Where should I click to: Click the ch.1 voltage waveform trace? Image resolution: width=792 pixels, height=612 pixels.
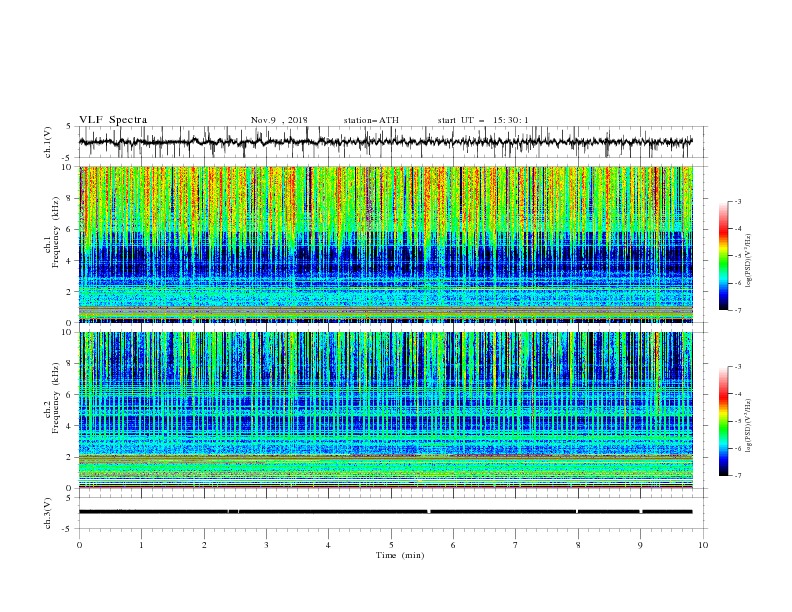[x=385, y=142]
